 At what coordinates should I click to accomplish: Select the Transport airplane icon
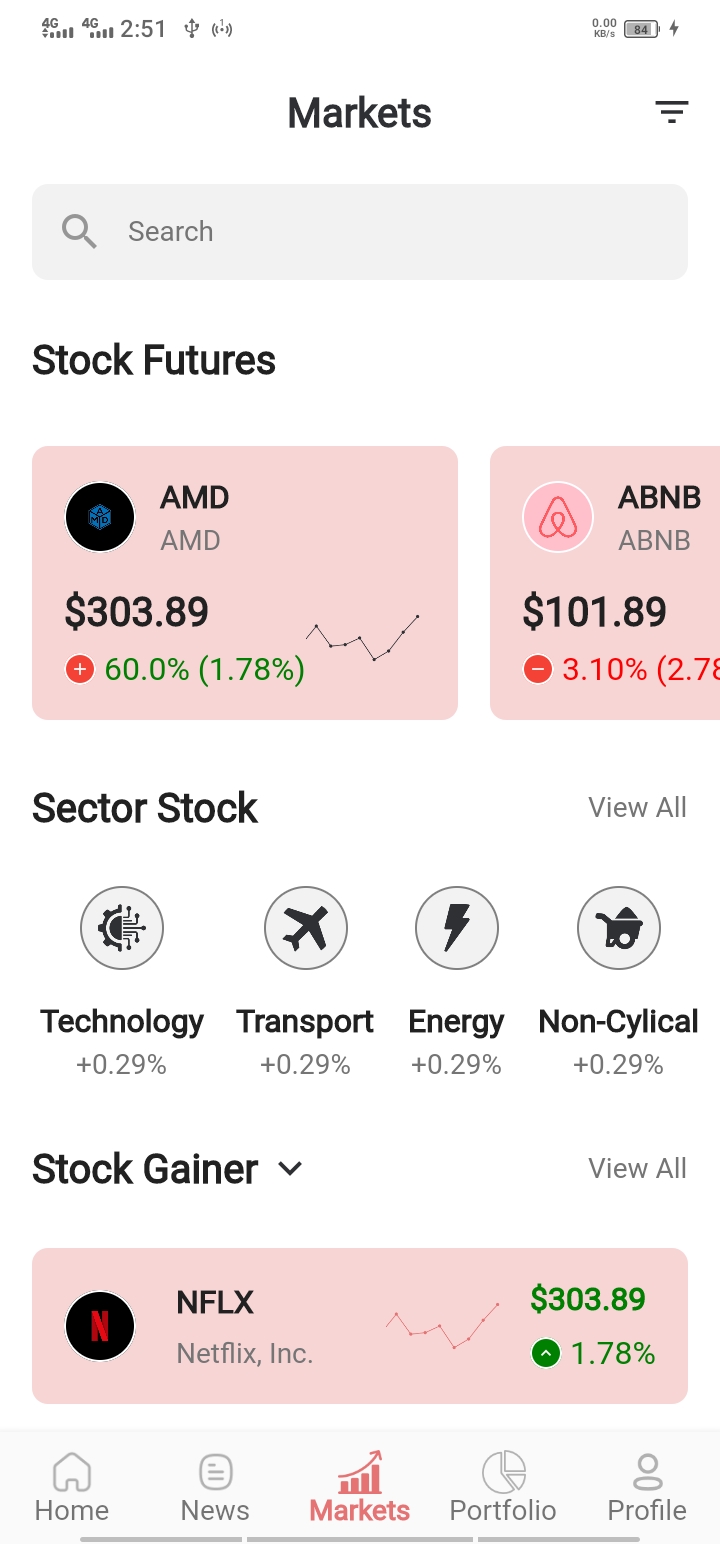point(306,928)
